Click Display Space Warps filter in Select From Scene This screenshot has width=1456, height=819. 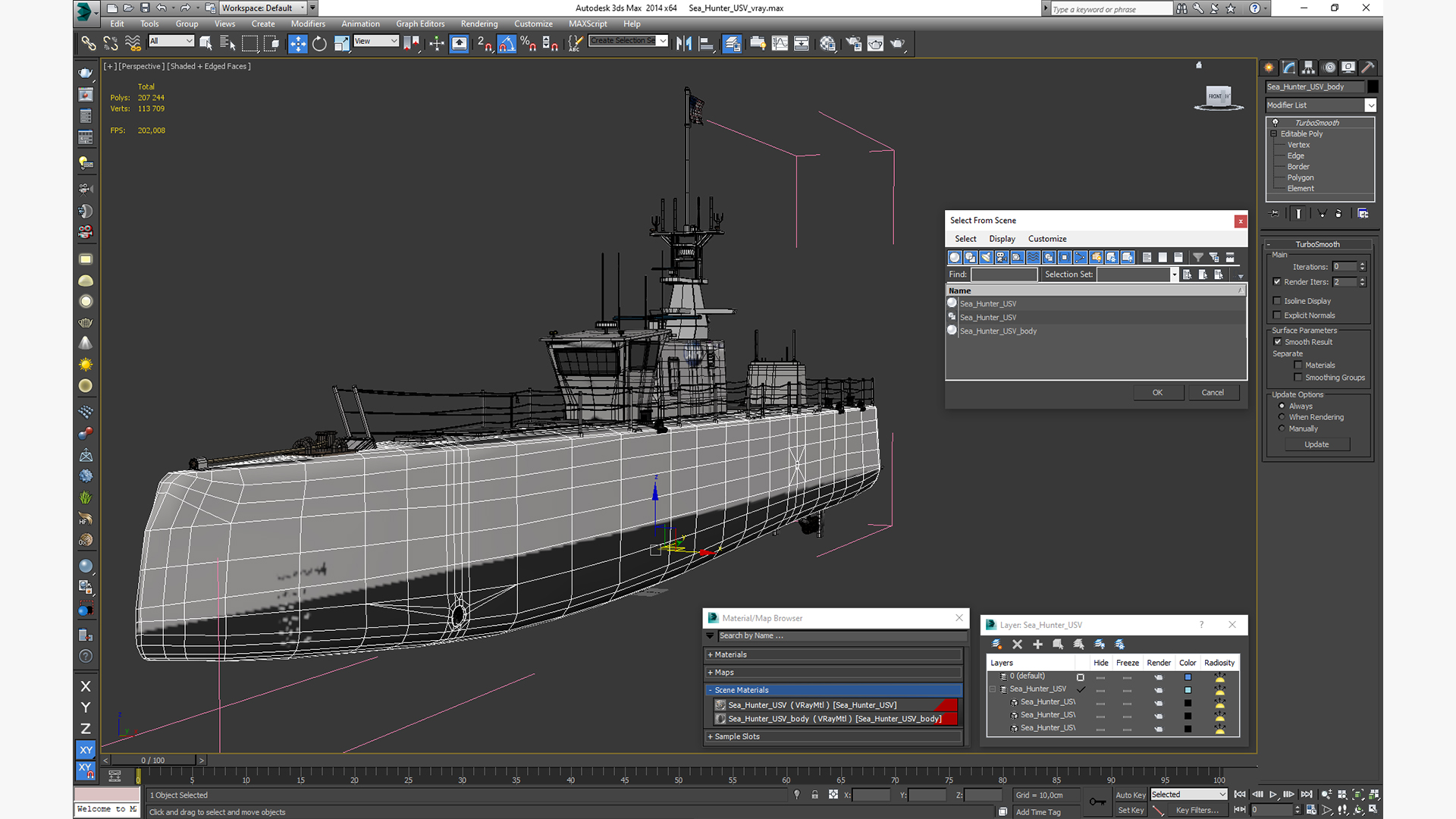pos(1033,258)
